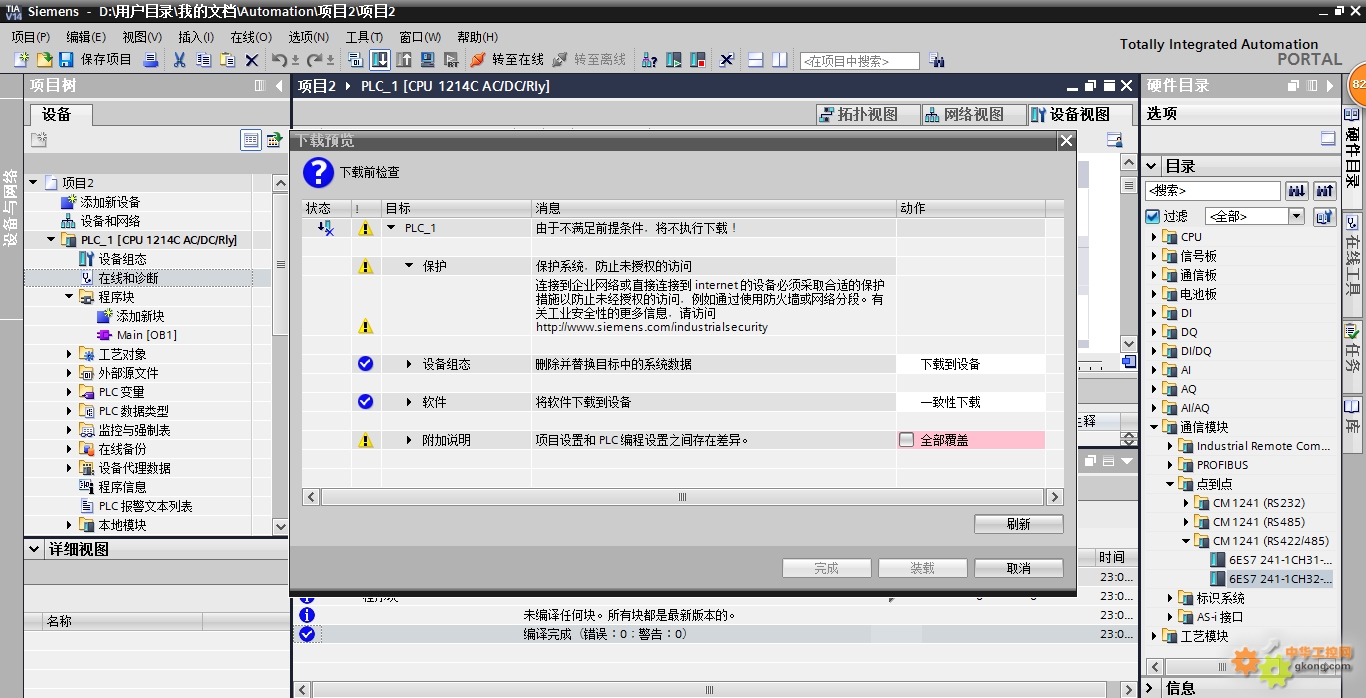This screenshot has height=698, width=1366.
Task: Select 6ES7 241-1CH31 catalog item
Action: (x=1280, y=560)
